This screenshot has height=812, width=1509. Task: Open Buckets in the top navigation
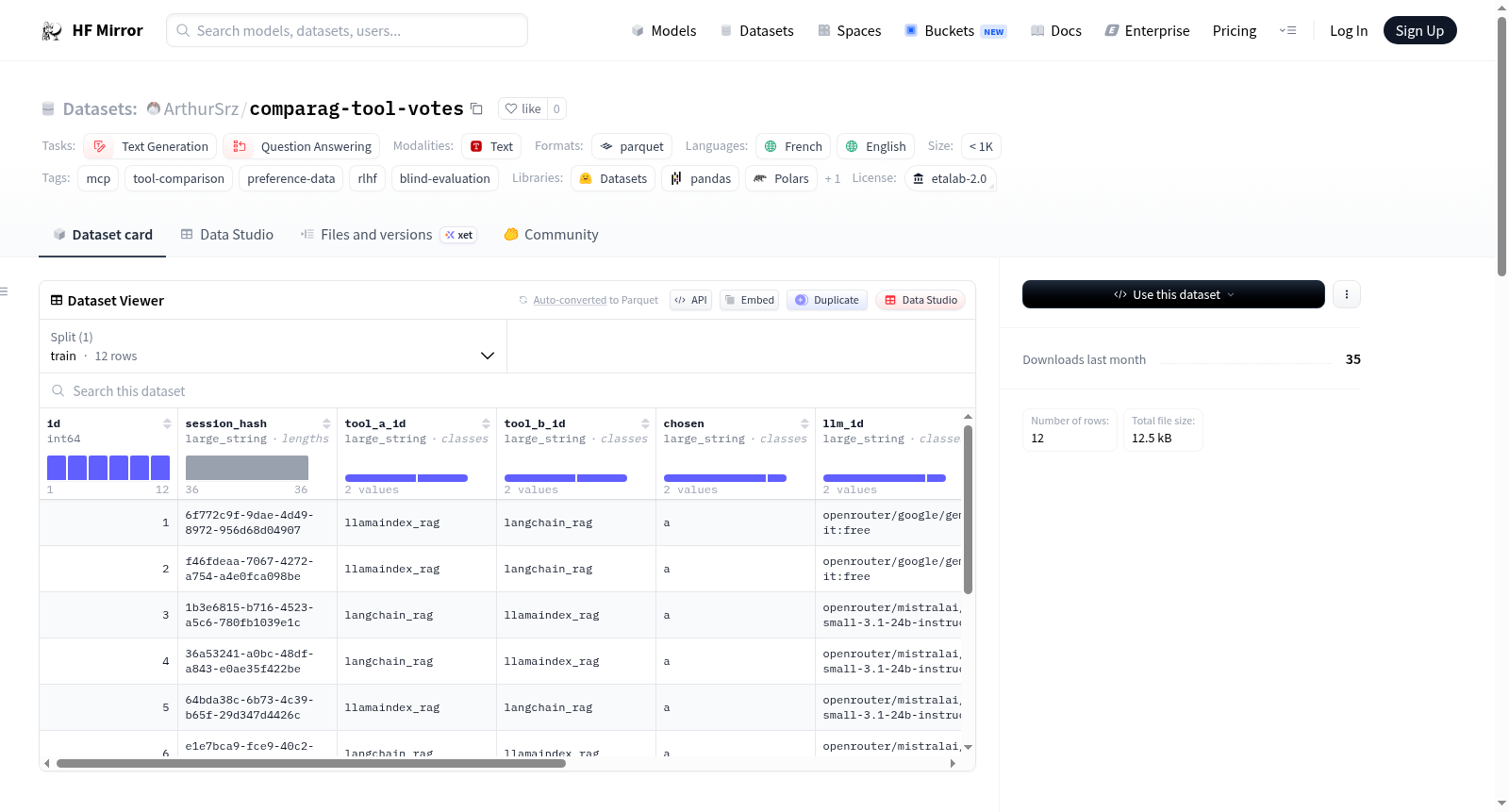[955, 31]
